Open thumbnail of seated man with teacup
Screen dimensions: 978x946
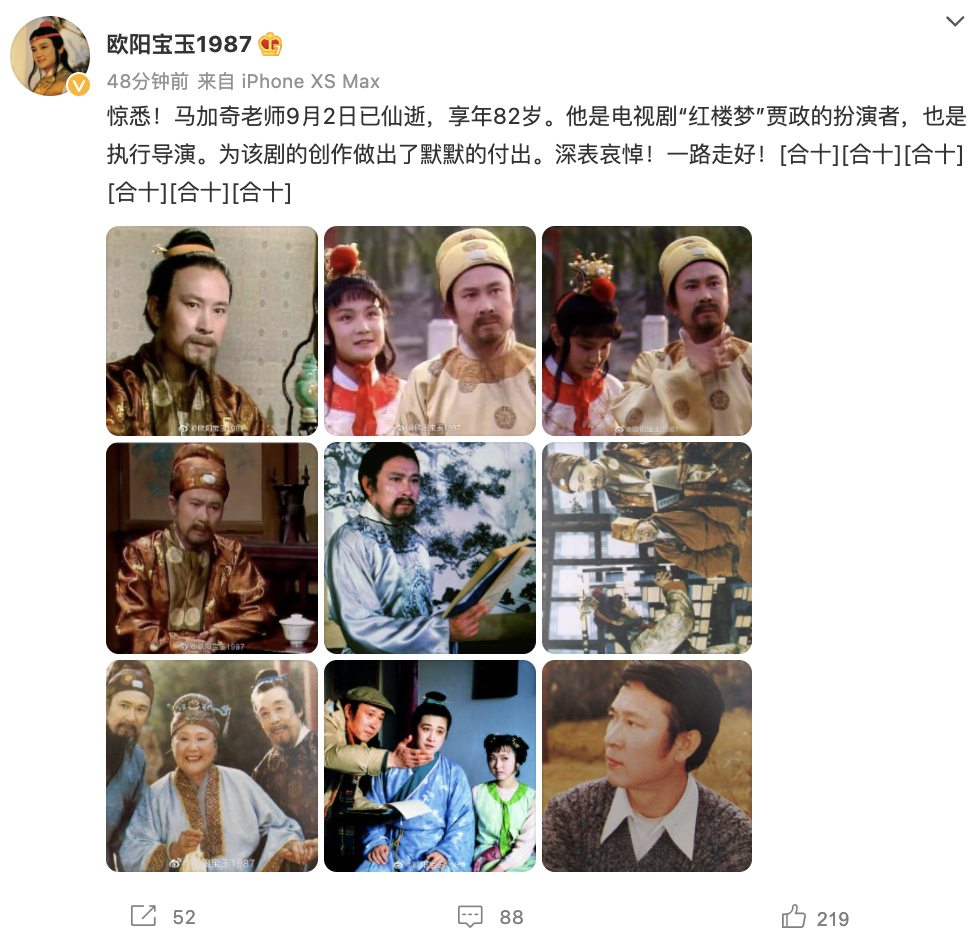212,548
